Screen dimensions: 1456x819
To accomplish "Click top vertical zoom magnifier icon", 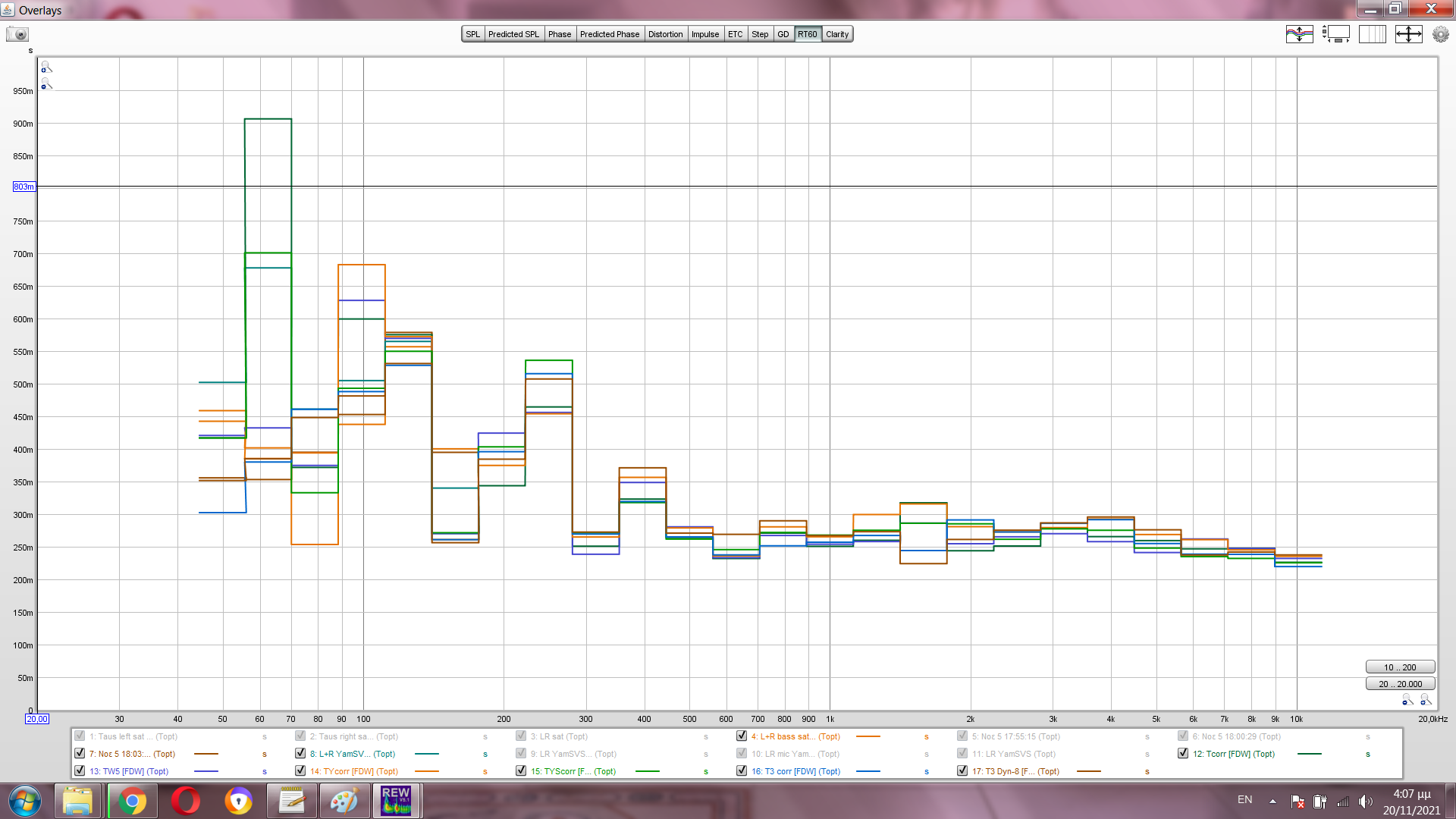I will [x=46, y=67].
